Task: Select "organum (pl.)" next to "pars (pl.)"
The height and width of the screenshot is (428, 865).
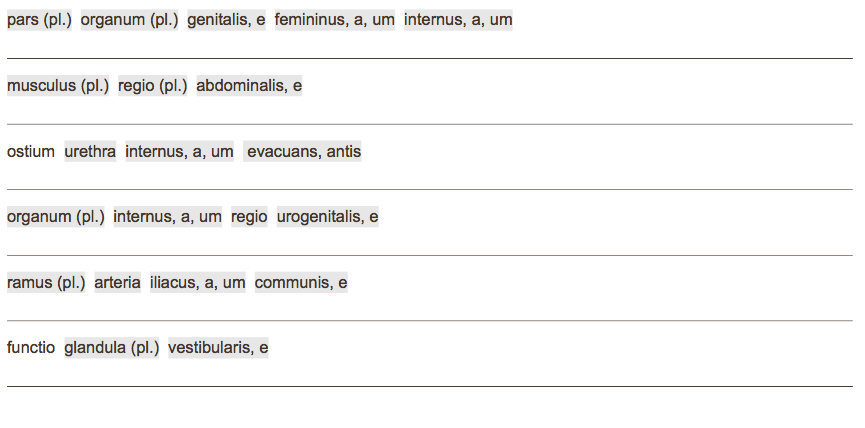Action: pyautogui.click(x=130, y=20)
